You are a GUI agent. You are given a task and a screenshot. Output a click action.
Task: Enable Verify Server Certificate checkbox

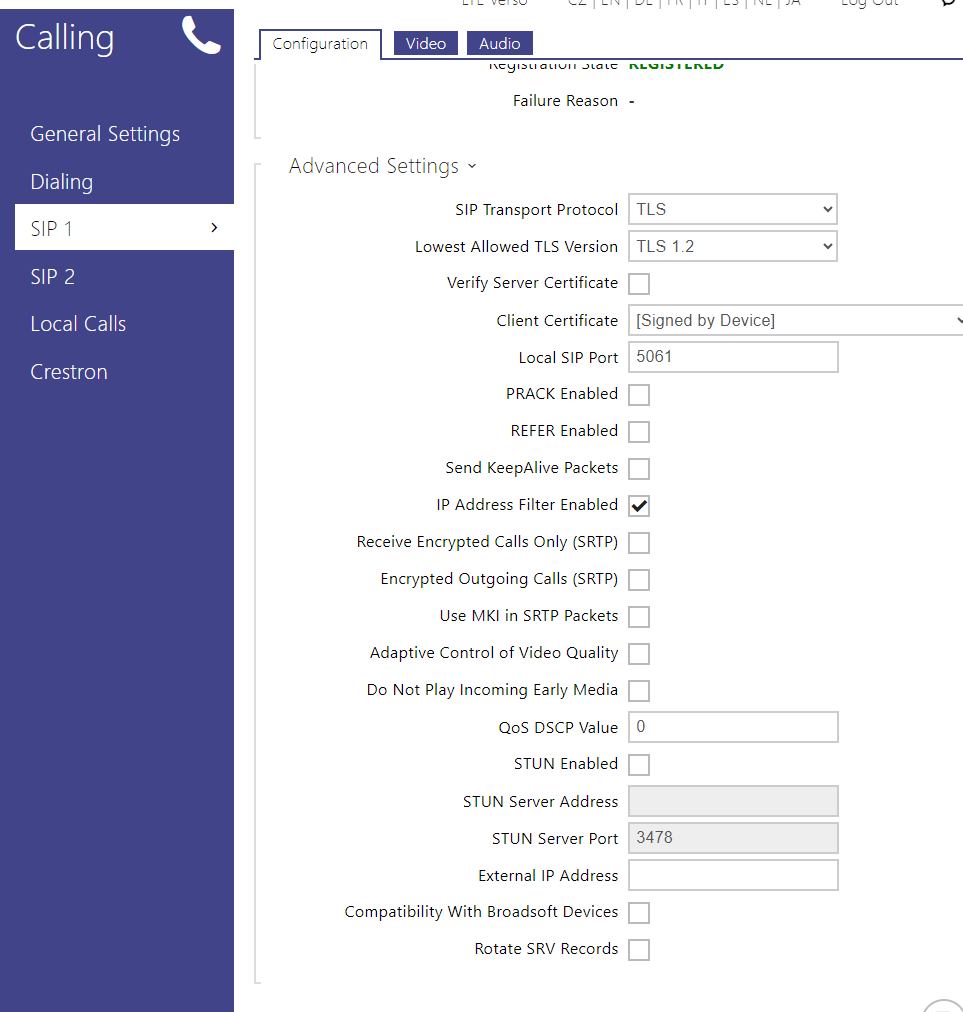coord(639,284)
